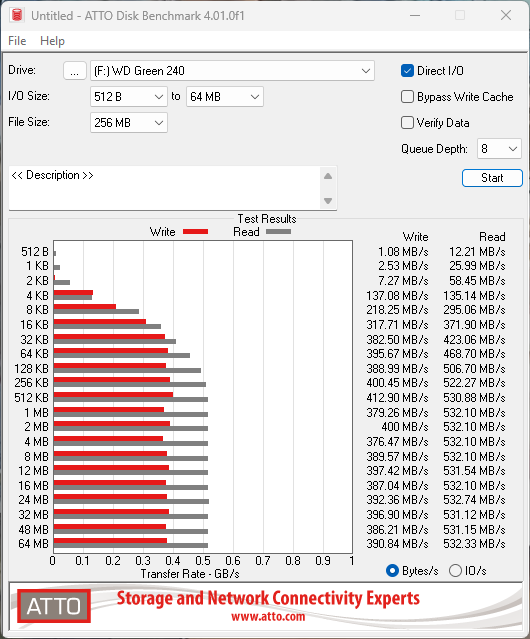
Task: Click the ATTO app icon in title bar
Action: (17, 15)
